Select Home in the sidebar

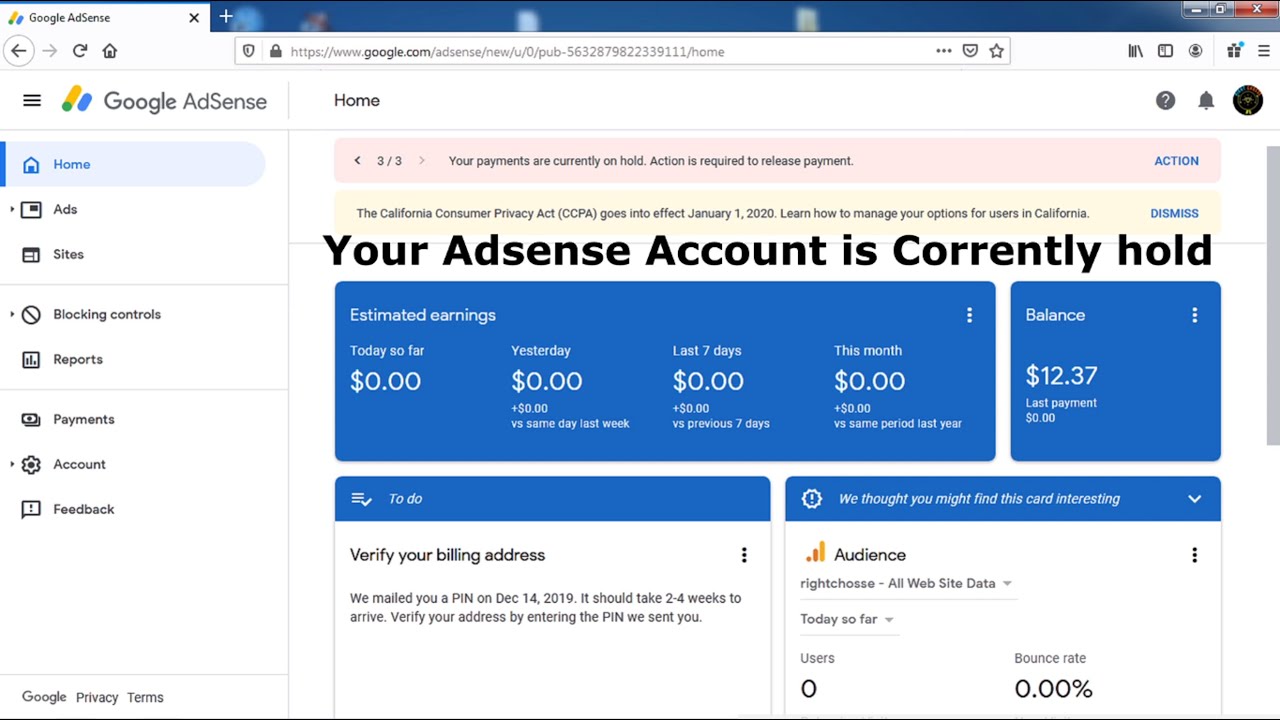(135, 164)
